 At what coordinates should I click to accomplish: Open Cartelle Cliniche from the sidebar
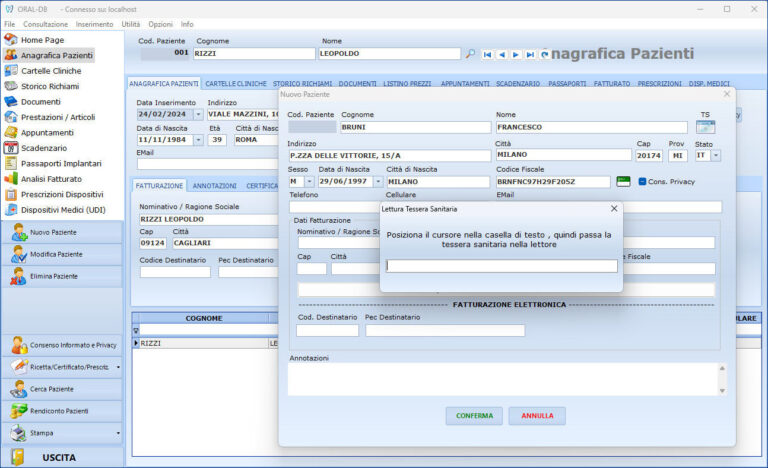(x=50, y=70)
